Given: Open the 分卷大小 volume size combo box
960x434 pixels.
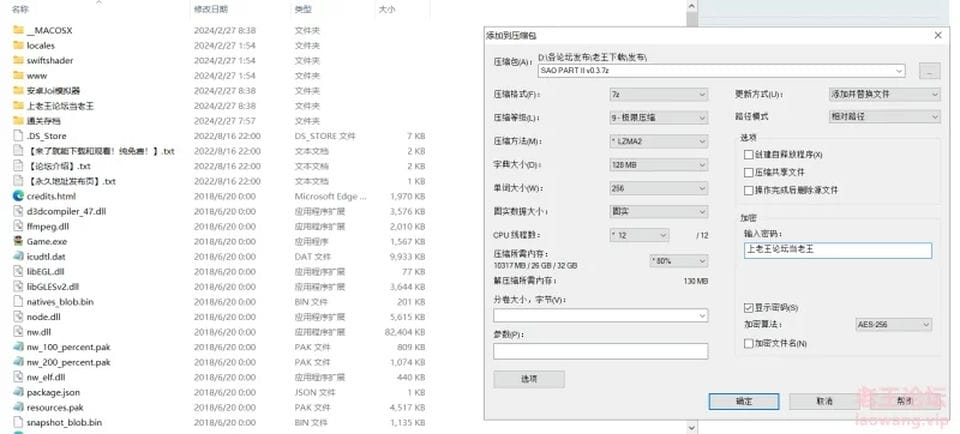Looking at the screenshot, I should pyautogui.click(x=601, y=316).
